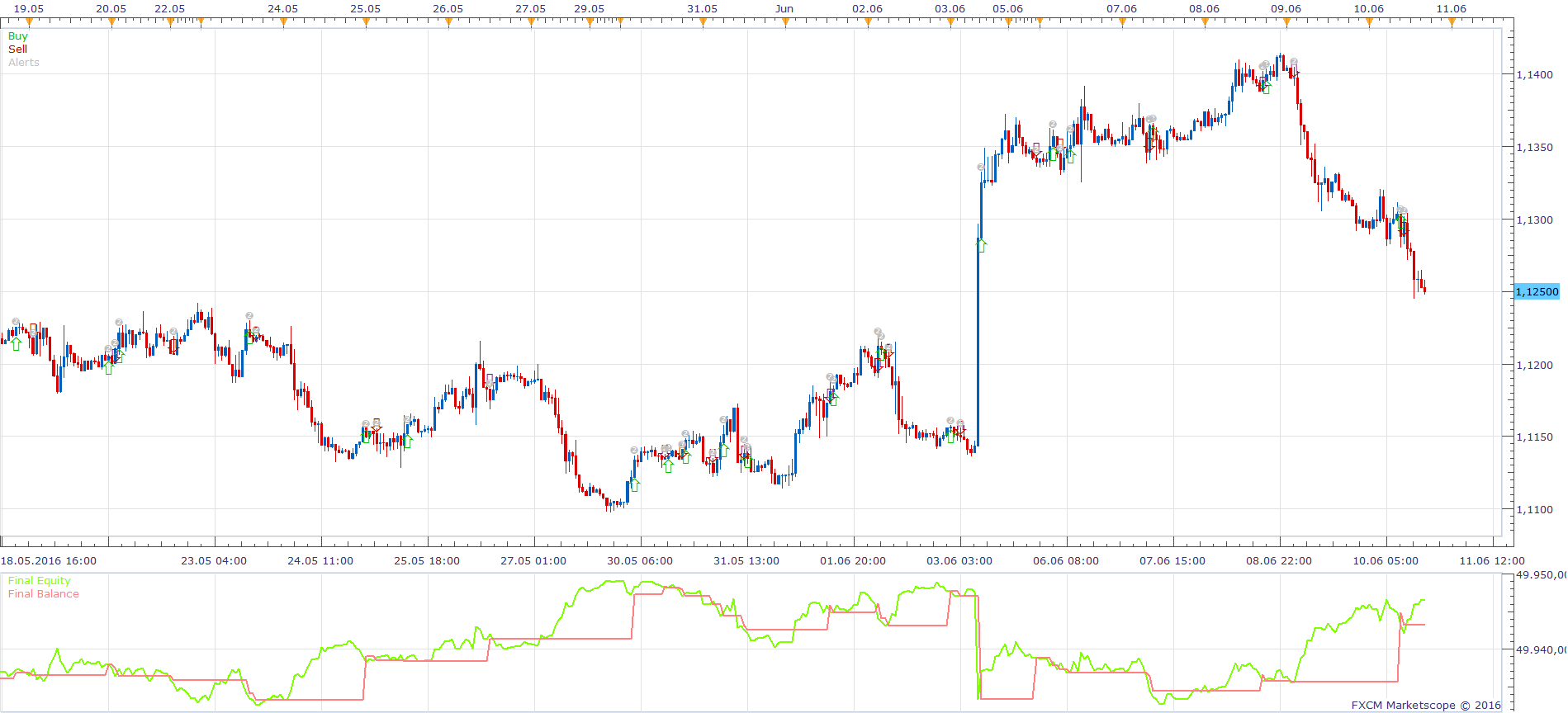Click the 49.940,00 equity axis label
Screen dimensions: 1568x713
[x=1542, y=650]
